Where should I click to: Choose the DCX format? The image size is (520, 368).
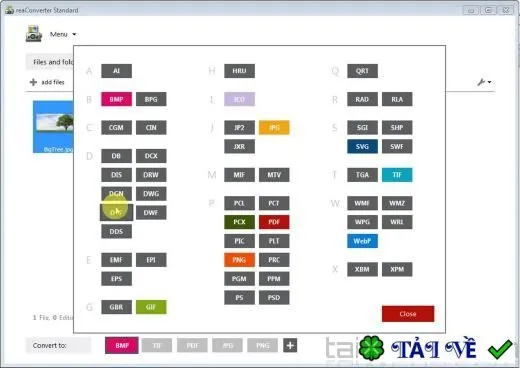click(x=151, y=156)
